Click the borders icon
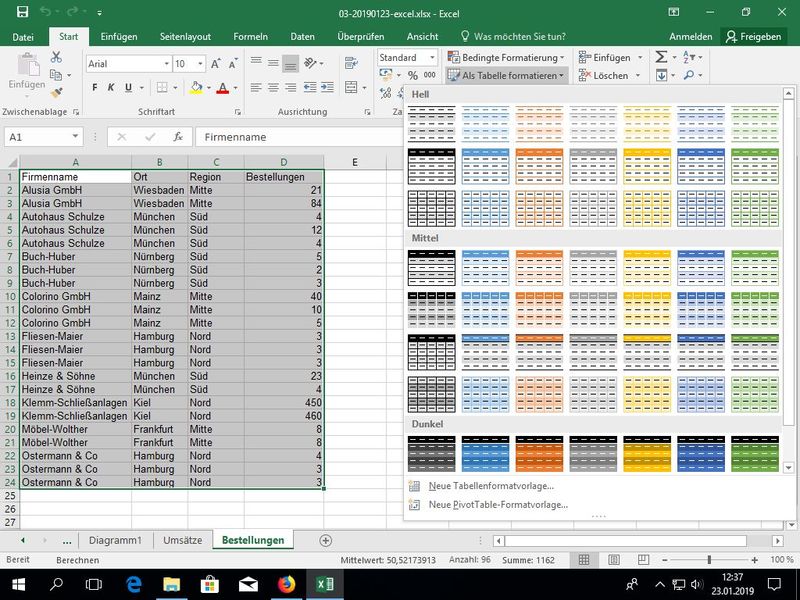This screenshot has width=800, height=600. pos(162,88)
